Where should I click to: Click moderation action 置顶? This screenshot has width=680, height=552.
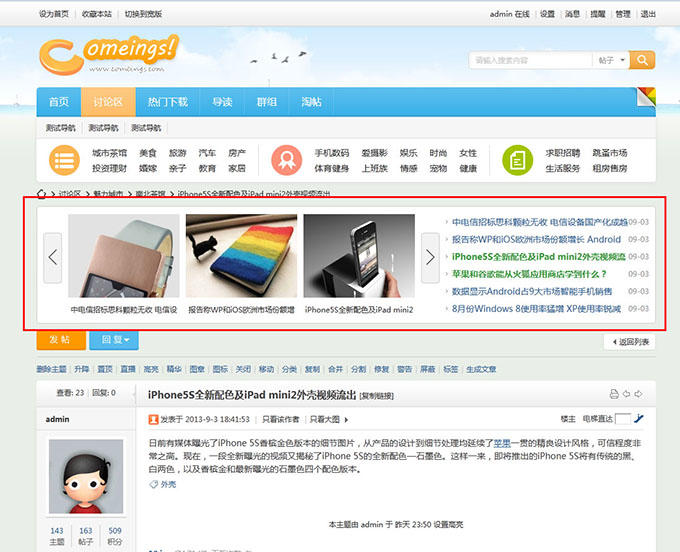tap(105, 369)
